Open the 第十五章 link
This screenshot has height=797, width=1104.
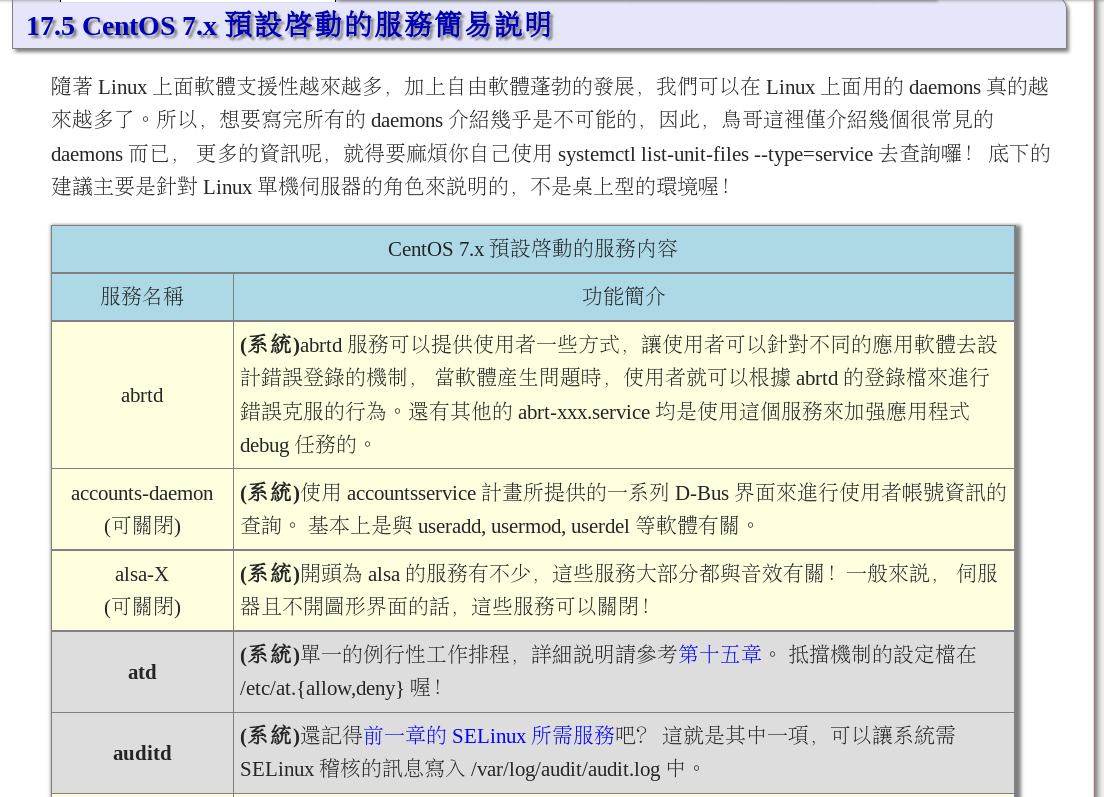[x=720, y=655]
